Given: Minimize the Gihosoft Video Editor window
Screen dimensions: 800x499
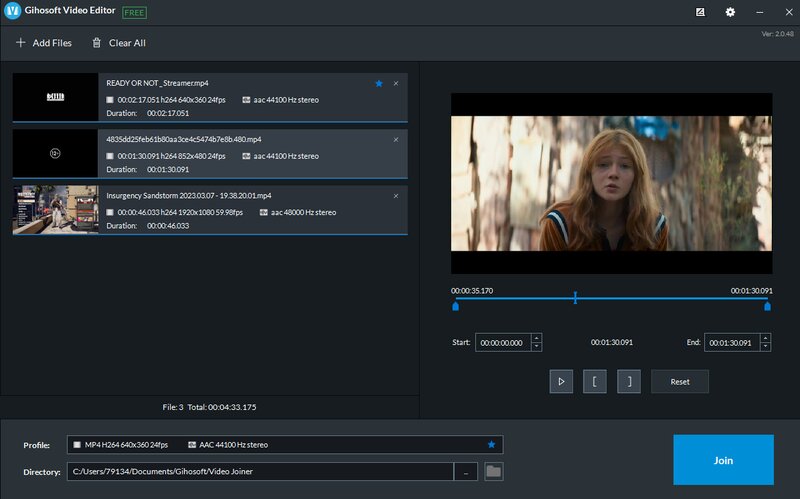Looking at the screenshot, I should pos(760,12).
